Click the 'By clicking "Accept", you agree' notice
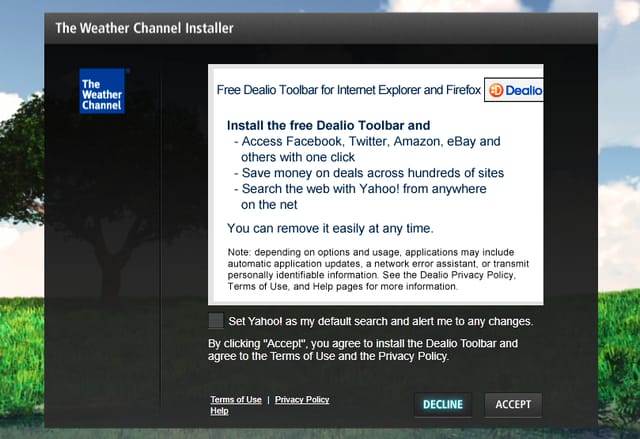 (363, 350)
